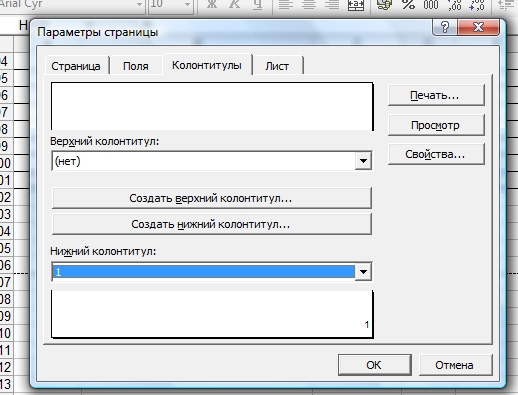Click the Italic (К) toolbar icon
The height and width of the screenshot is (395, 518).
tap(234, 5)
